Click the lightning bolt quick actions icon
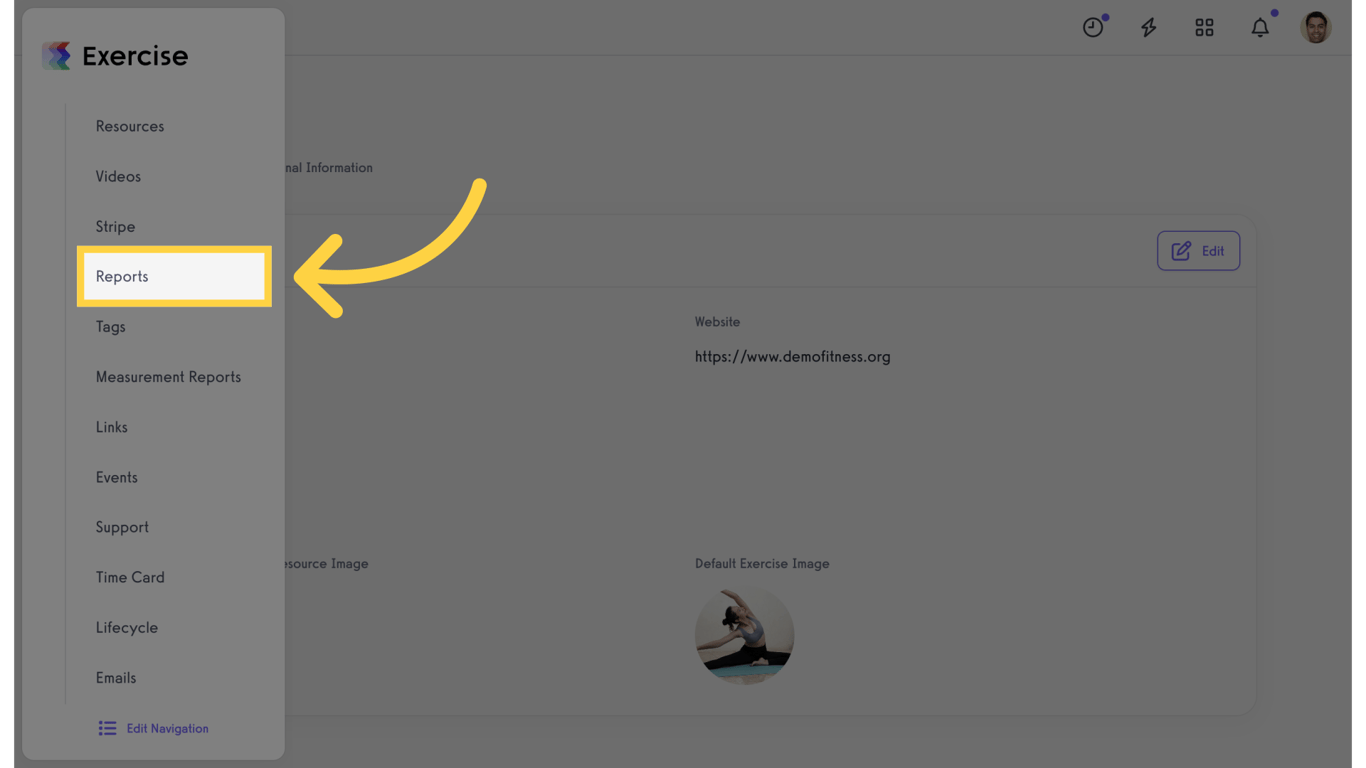The height and width of the screenshot is (768, 1366). (1149, 27)
